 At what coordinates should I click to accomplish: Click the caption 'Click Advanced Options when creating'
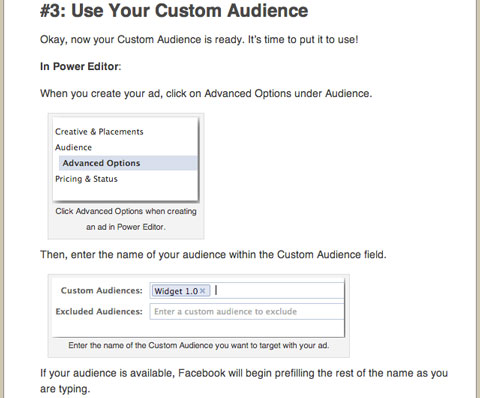pos(126,211)
